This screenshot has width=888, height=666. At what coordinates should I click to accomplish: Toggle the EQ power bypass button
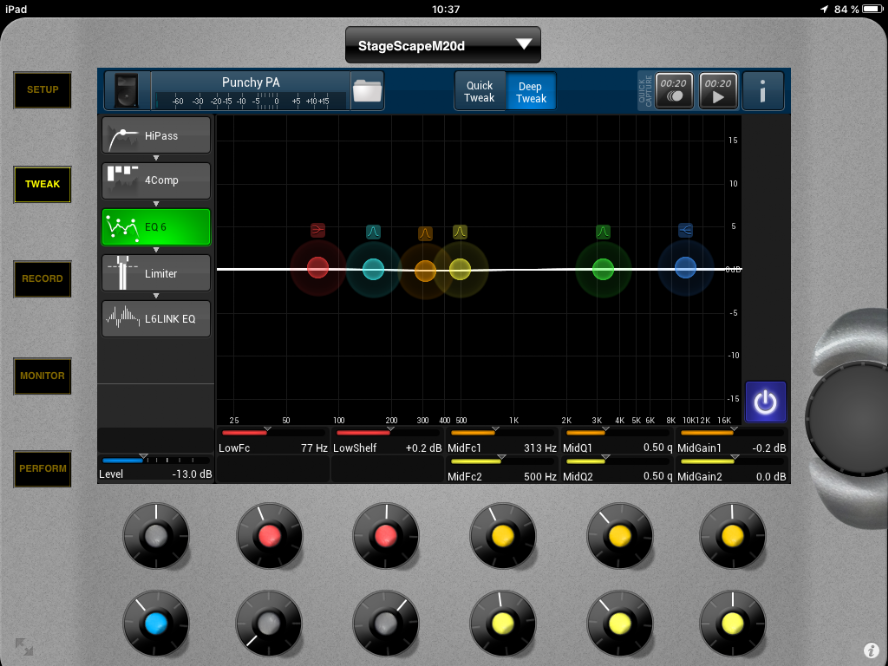tap(765, 402)
